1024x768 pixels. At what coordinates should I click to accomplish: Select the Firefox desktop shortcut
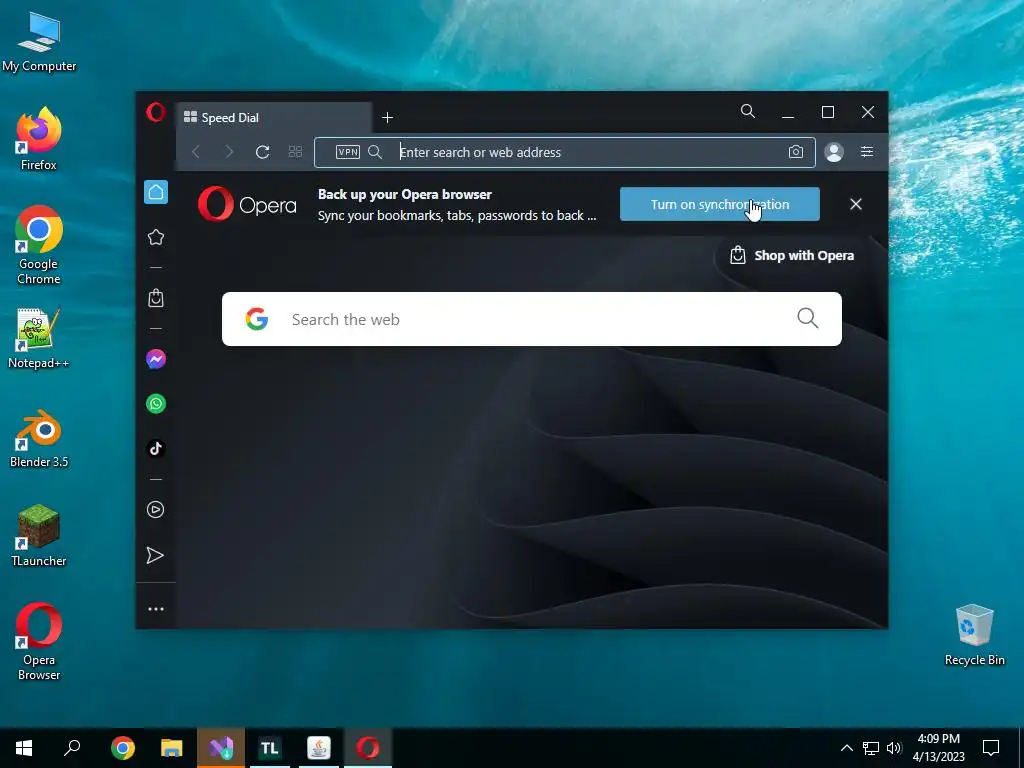pyautogui.click(x=39, y=139)
